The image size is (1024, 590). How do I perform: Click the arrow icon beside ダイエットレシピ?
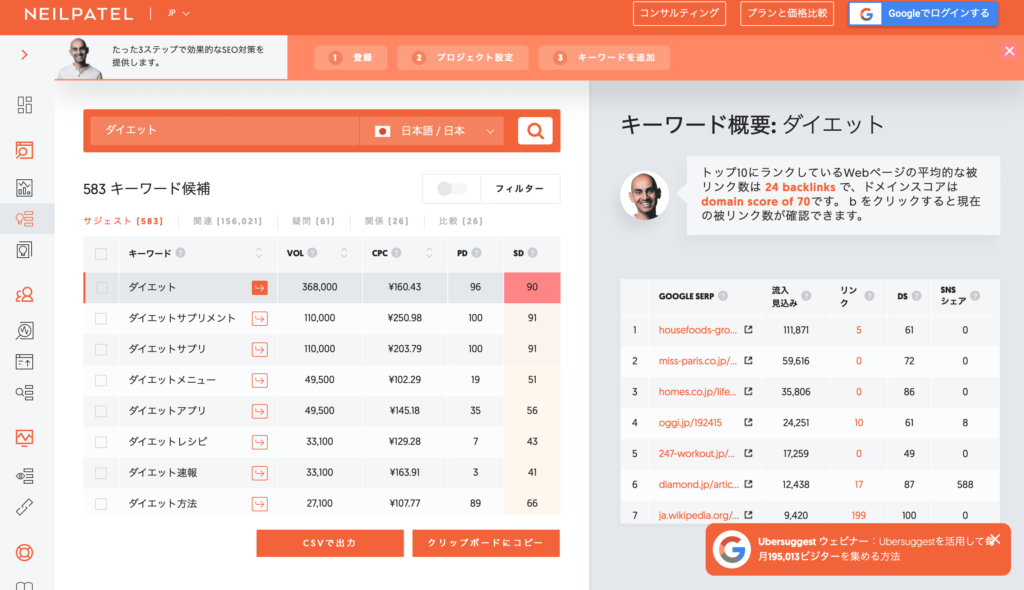(259, 442)
